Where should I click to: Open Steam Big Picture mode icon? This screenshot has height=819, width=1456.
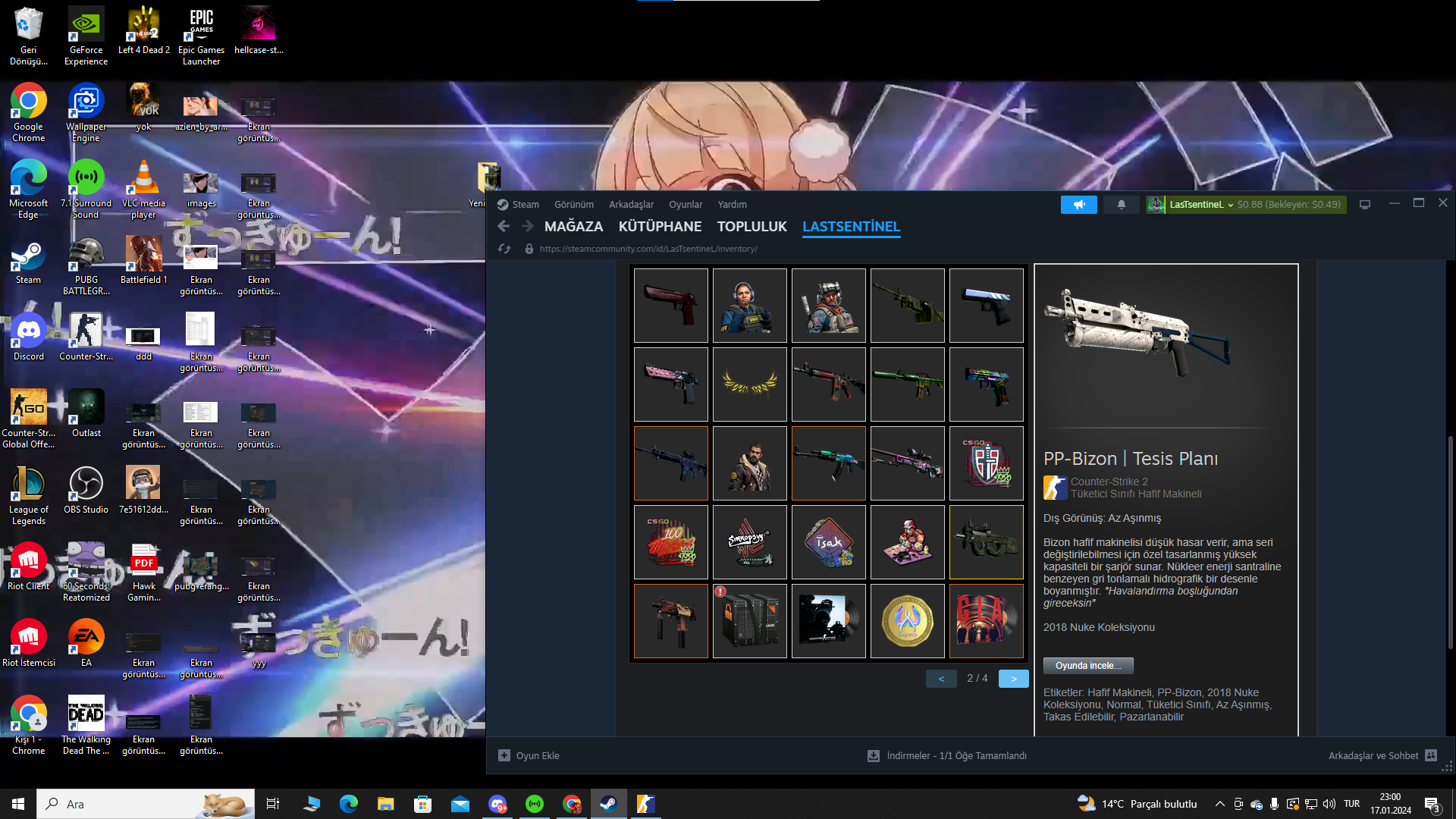click(1365, 205)
